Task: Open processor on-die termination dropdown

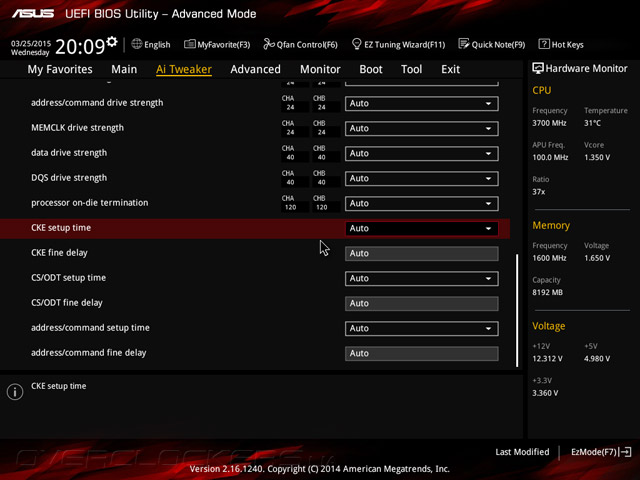Action: coord(422,204)
